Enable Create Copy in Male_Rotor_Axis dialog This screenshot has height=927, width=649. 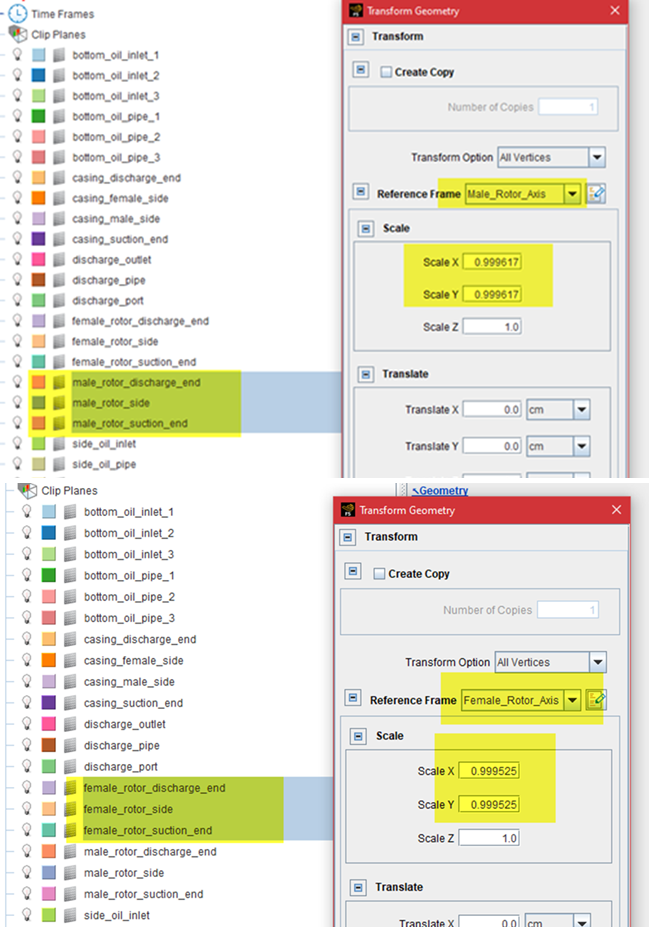pos(386,72)
